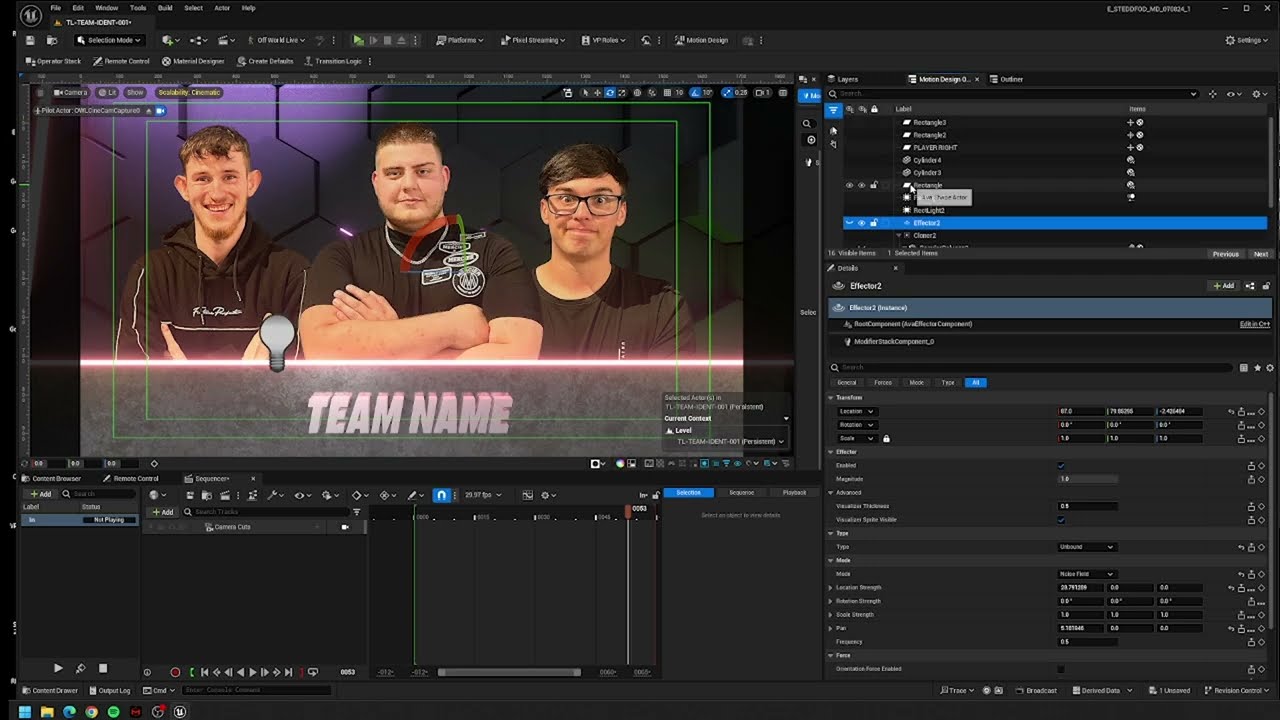The image size is (1280, 720).
Task: Toggle lock icon on the Rectangle row
Action: (873, 185)
